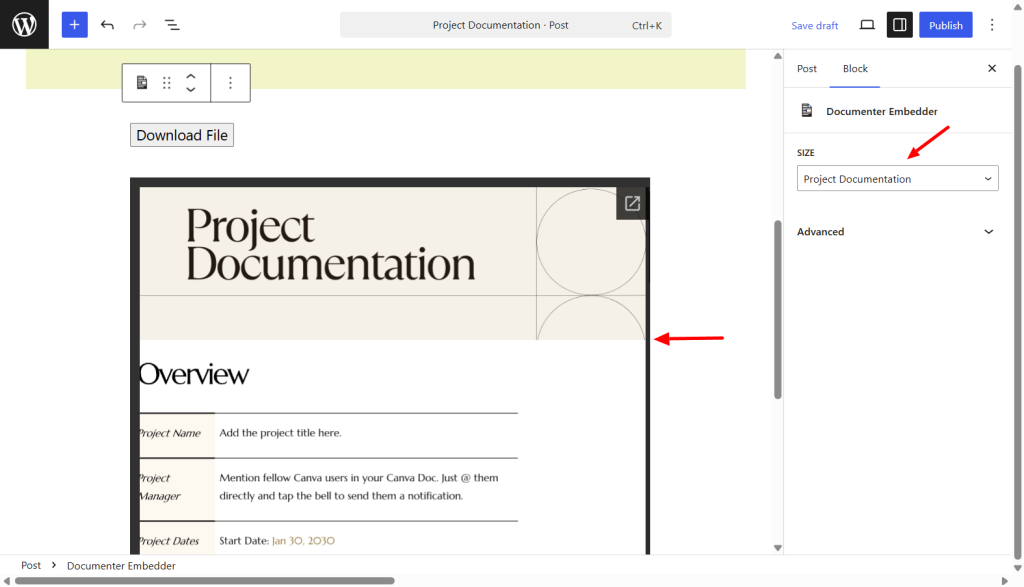
Task: Click the WordPress logo icon
Action: [x=23, y=24]
